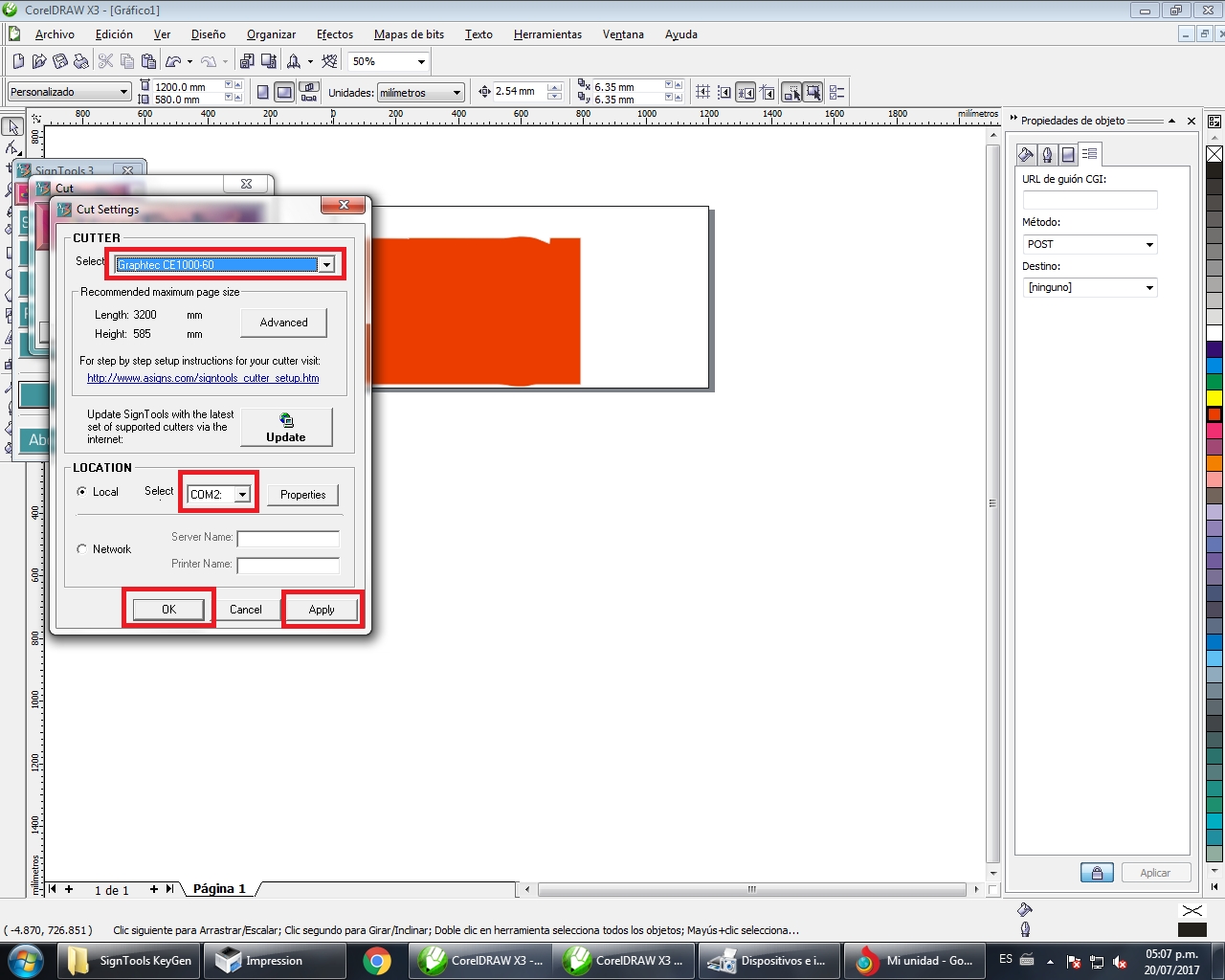Click the Undo arrow icon
1225x980 pixels.
pos(173,61)
